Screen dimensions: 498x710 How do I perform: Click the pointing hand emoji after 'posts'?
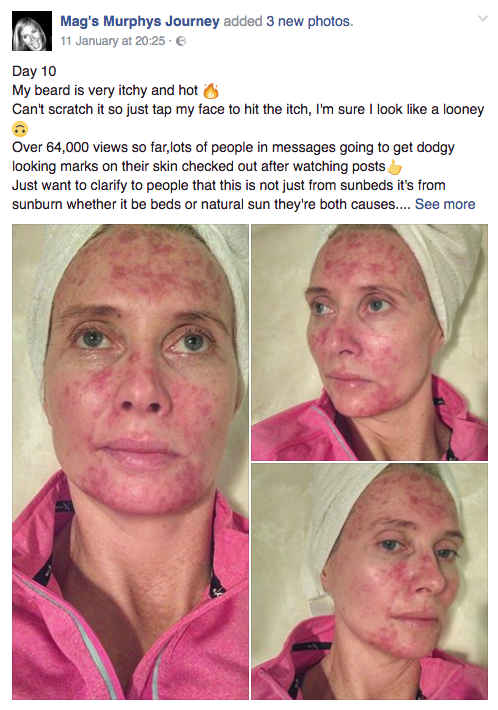(394, 167)
